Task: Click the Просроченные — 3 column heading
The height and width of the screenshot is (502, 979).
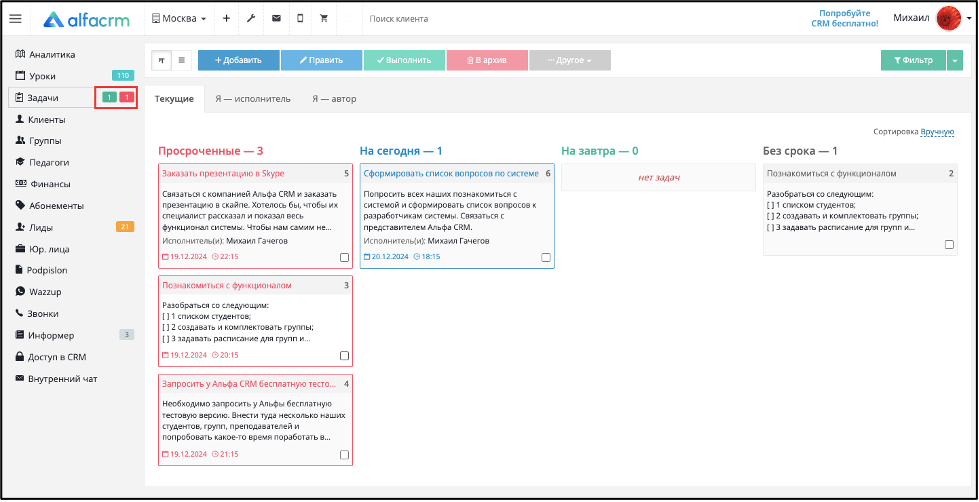Action: pyautogui.click(x=211, y=151)
